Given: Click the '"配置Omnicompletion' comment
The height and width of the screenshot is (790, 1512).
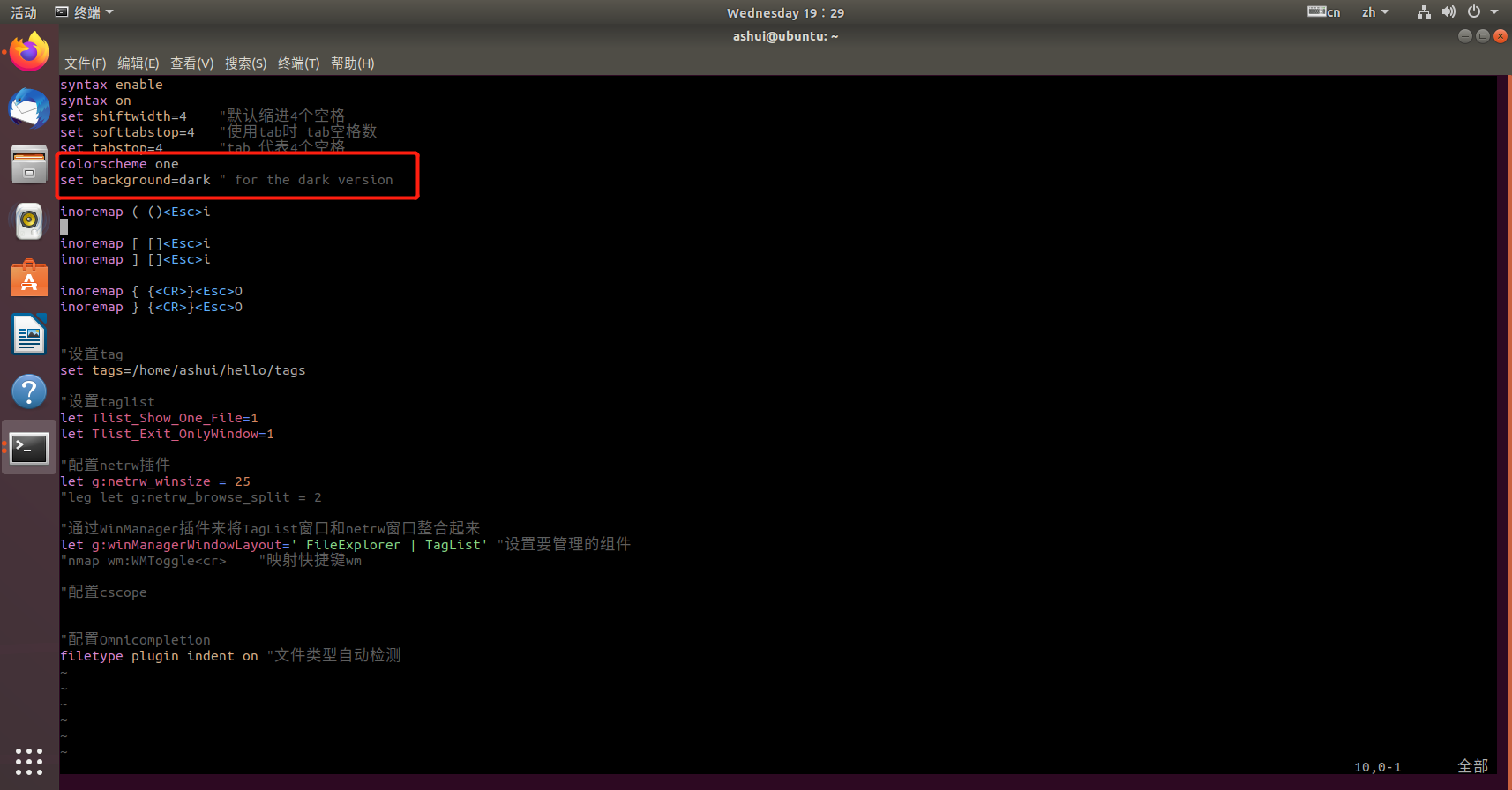Looking at the screenshot, I should (x=135, y=640).
